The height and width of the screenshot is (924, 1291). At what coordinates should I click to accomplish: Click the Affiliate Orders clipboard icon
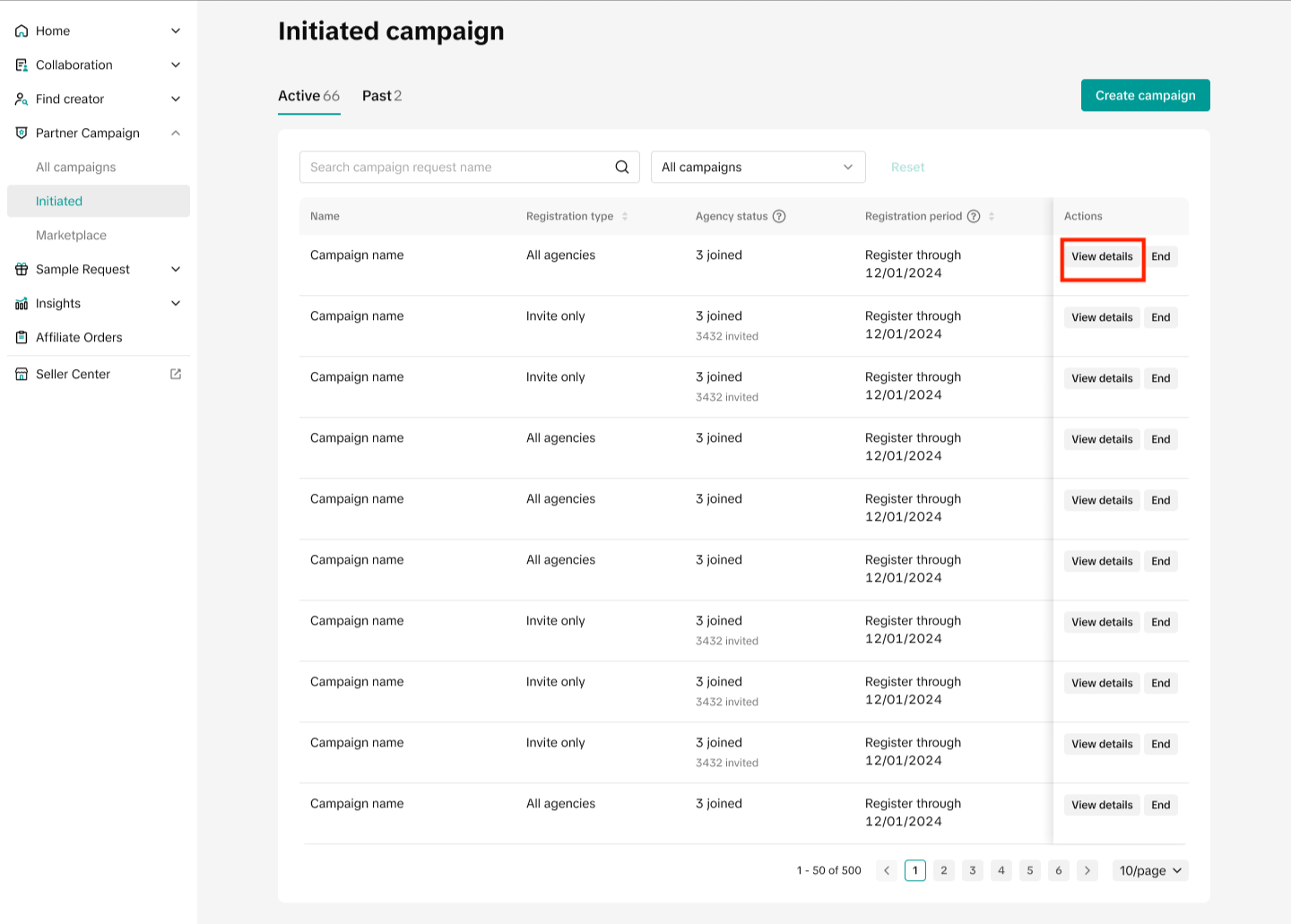[x=22, y=337]
